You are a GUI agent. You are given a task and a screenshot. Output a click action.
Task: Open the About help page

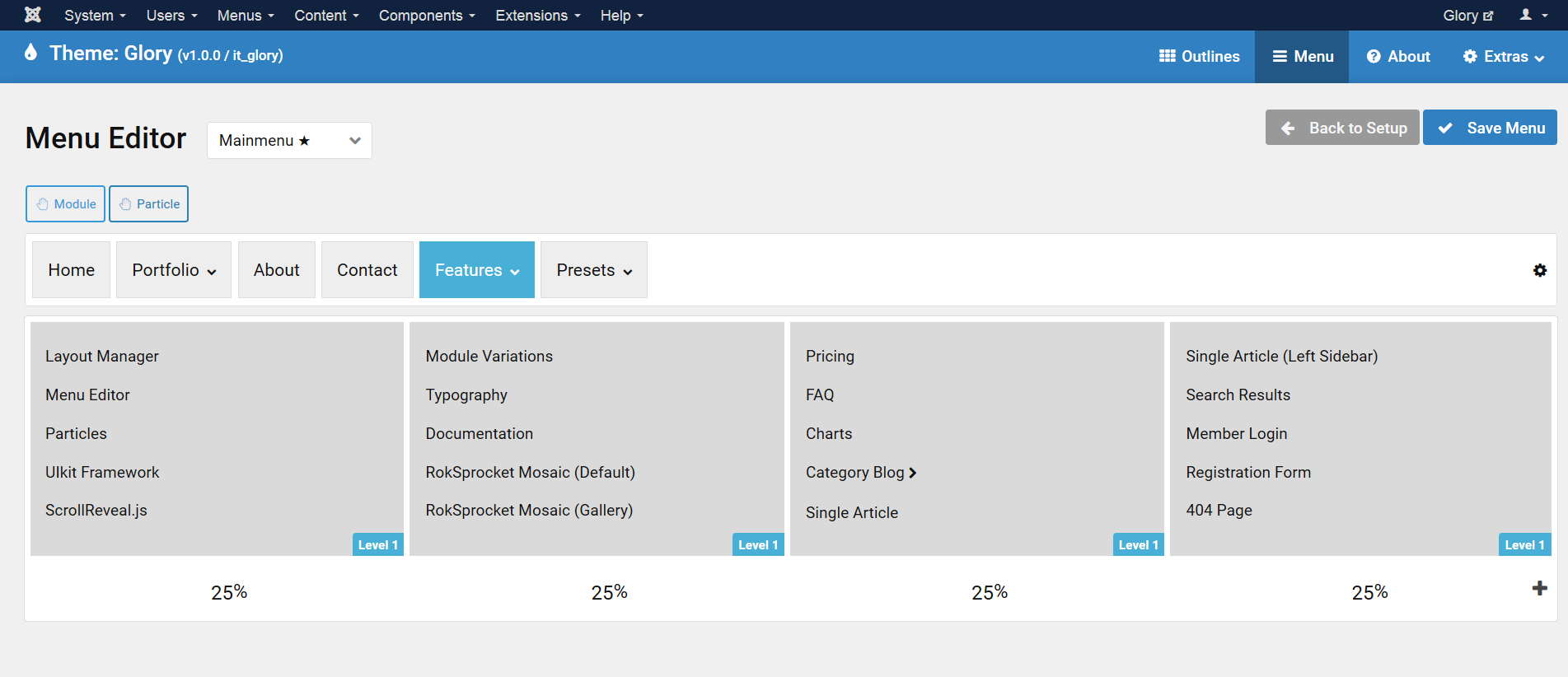tap(1398, 56)
